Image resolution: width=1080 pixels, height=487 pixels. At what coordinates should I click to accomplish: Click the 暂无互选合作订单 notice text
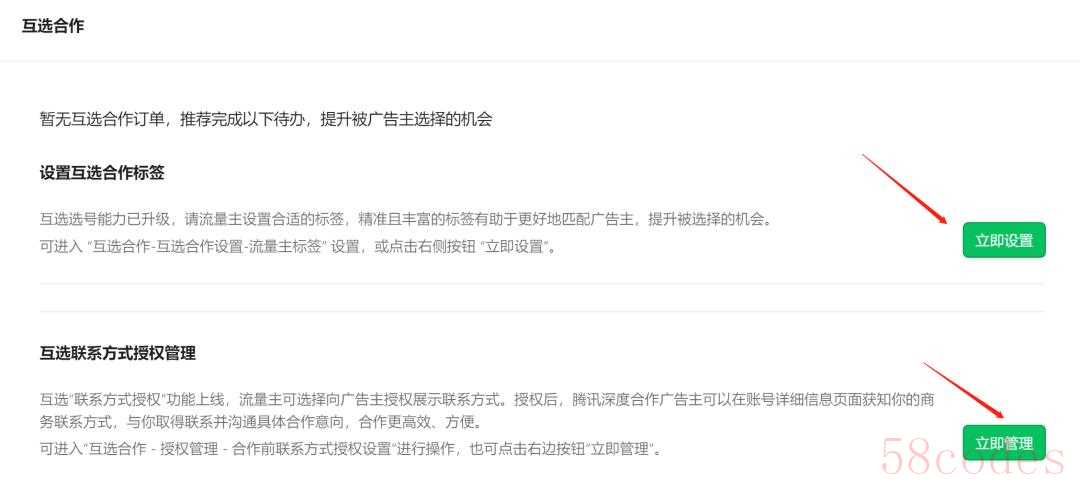click(x=103, y=119)
